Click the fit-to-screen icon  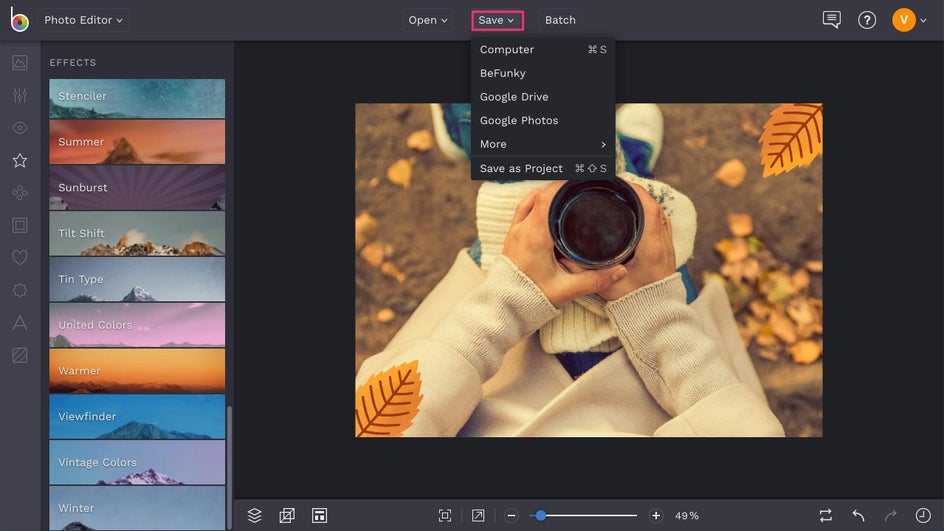(x=445, y=515)
